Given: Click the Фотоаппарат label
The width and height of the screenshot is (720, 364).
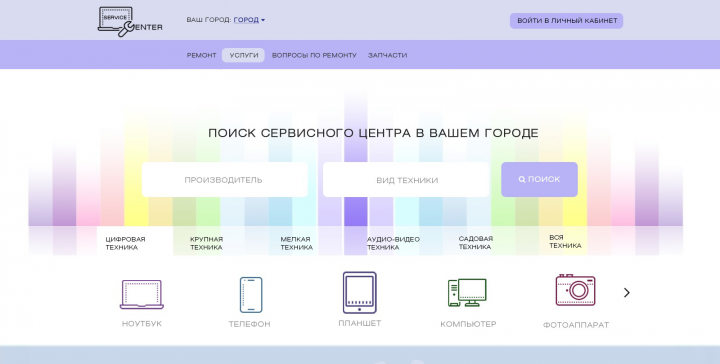Looking at the screenshot, I should pyautogui.click(x=576, y=325).
